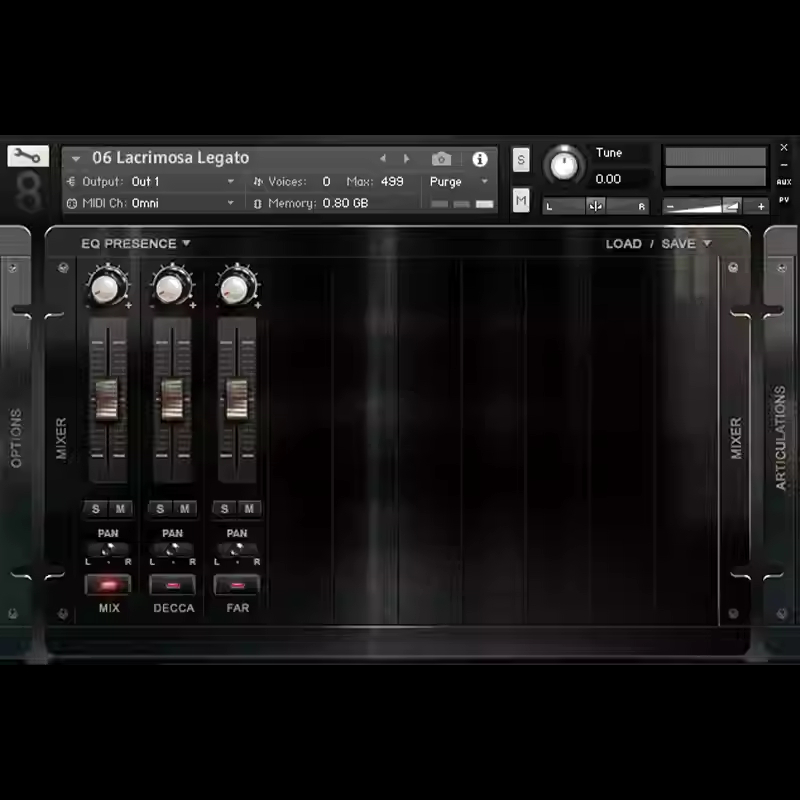800x800 pixels.
Task: Open the ARTICULATIONS side tab
Action: [x=781, y=438]
